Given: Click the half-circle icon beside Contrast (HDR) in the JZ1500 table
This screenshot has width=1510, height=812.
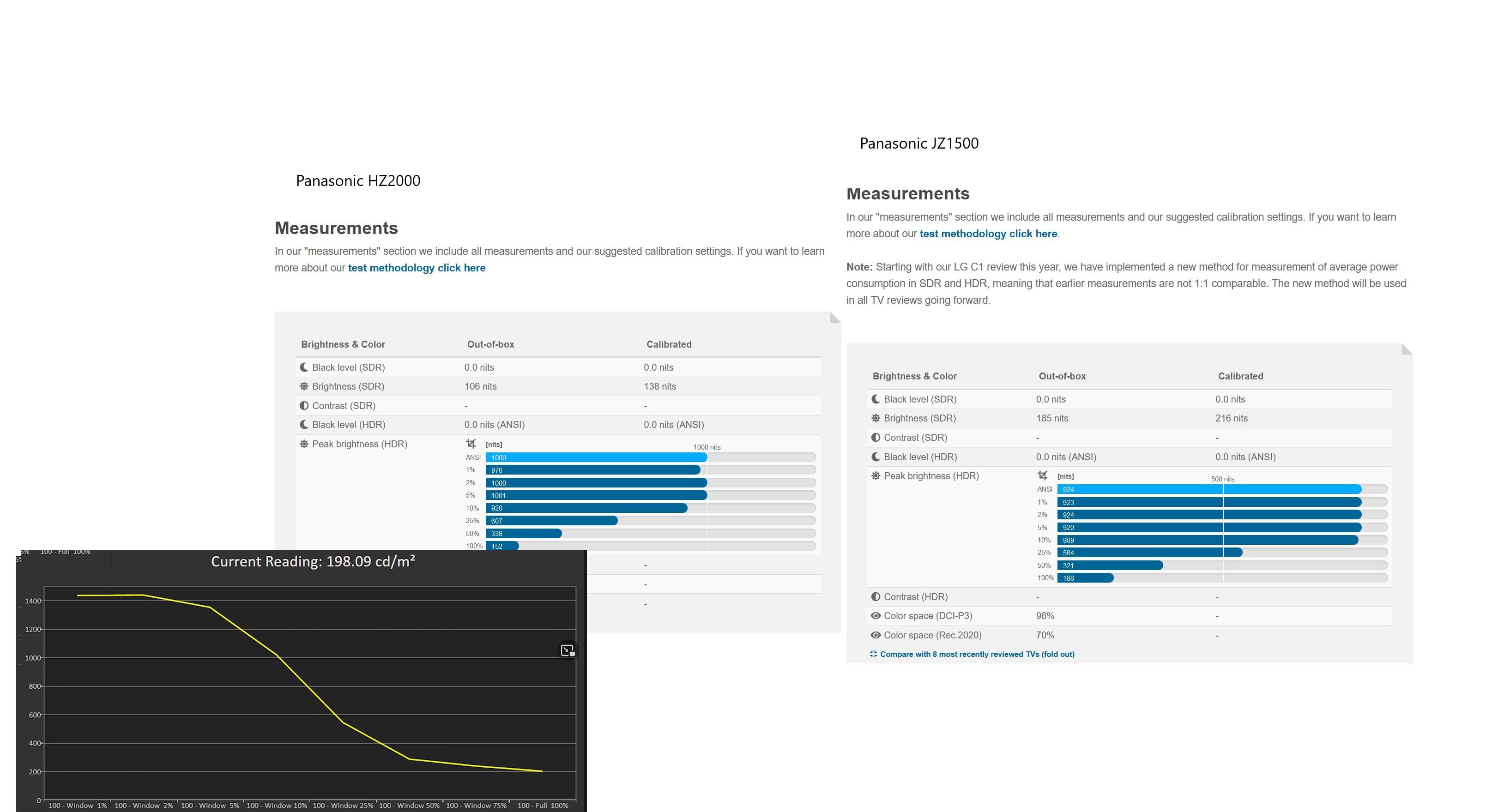Looking at the screenshot, I should [875, 597].
